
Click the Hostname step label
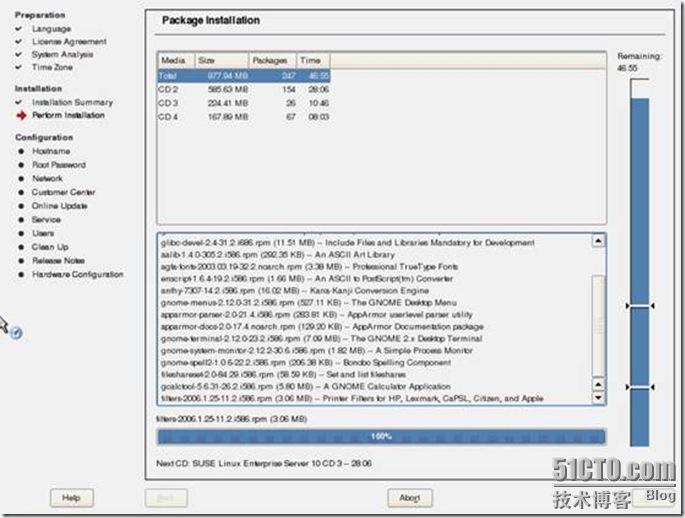click(51, 151)
